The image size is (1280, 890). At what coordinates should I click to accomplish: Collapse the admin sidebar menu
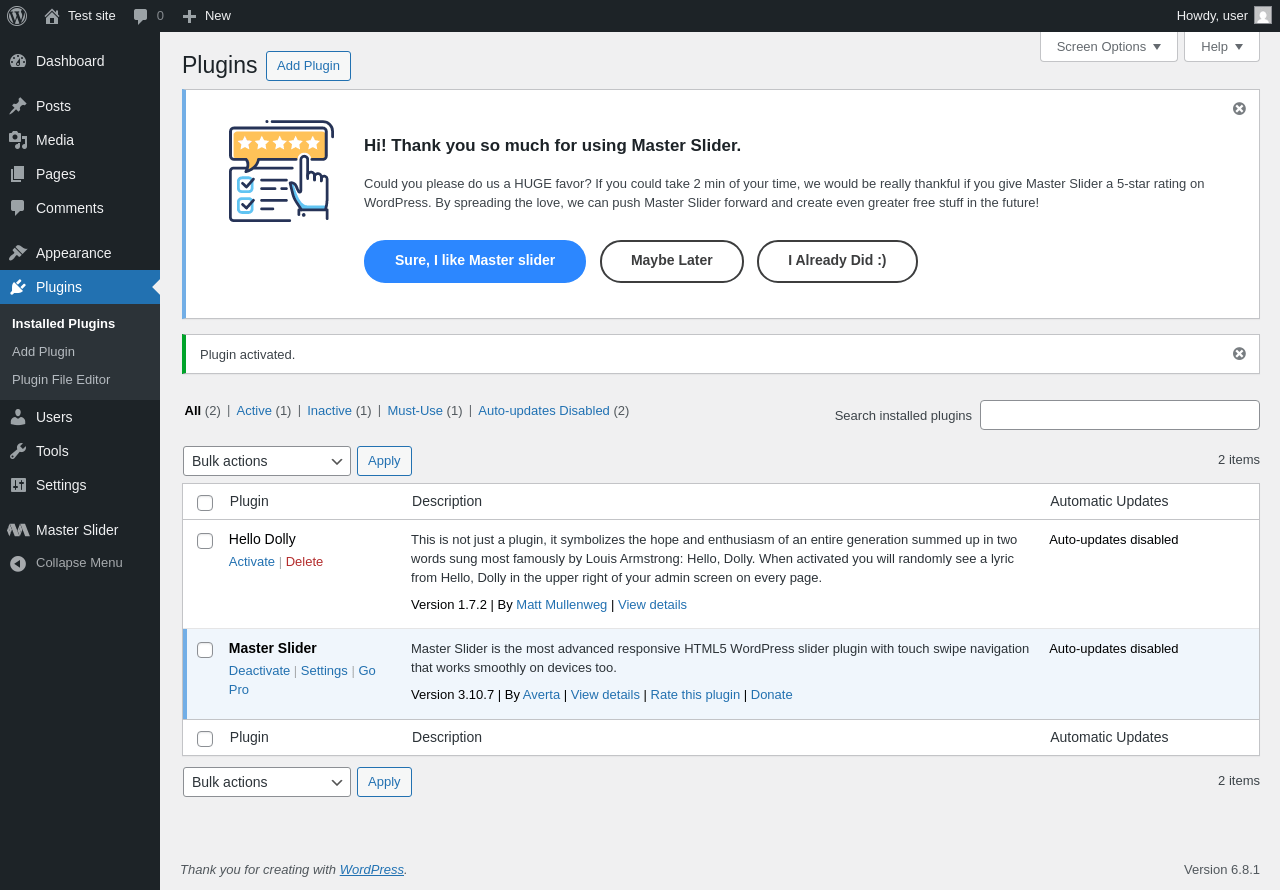(18, 563)
